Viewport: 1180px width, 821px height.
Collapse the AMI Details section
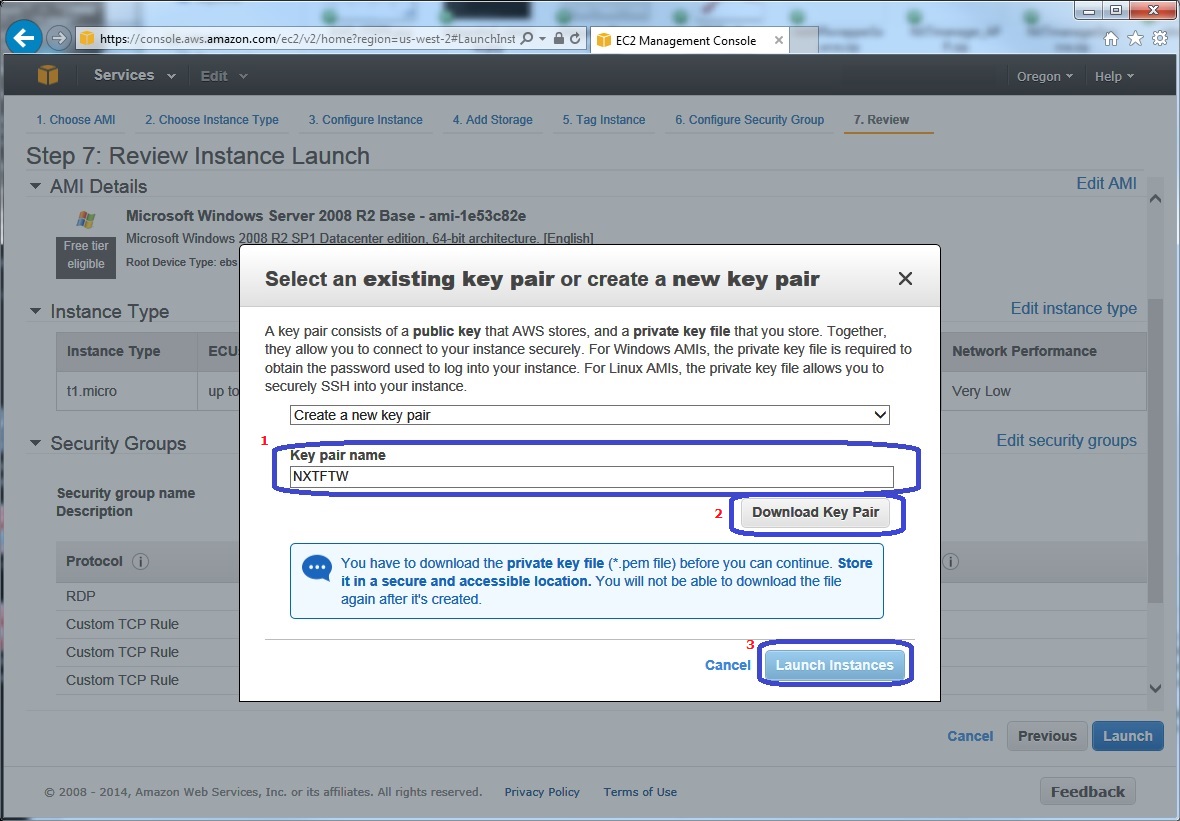click(35, 186)
